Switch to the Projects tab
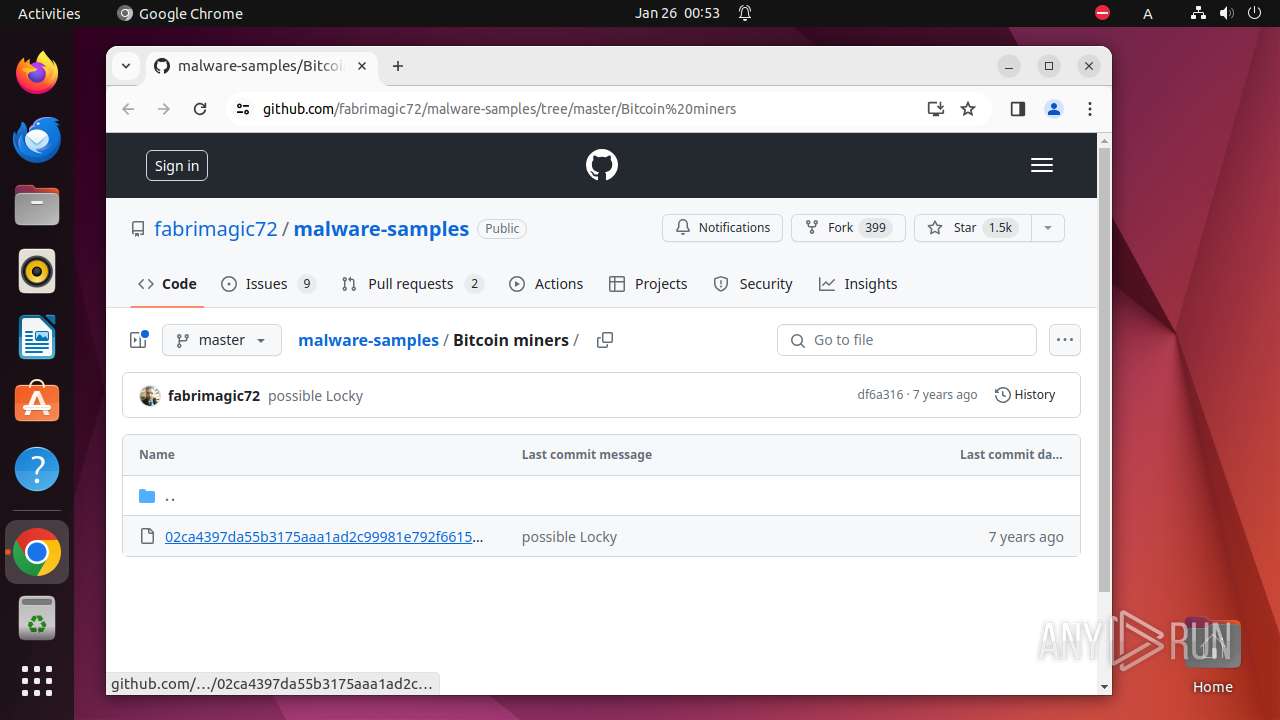This screenshot has width=1280, height=720. tap(648, 284)
